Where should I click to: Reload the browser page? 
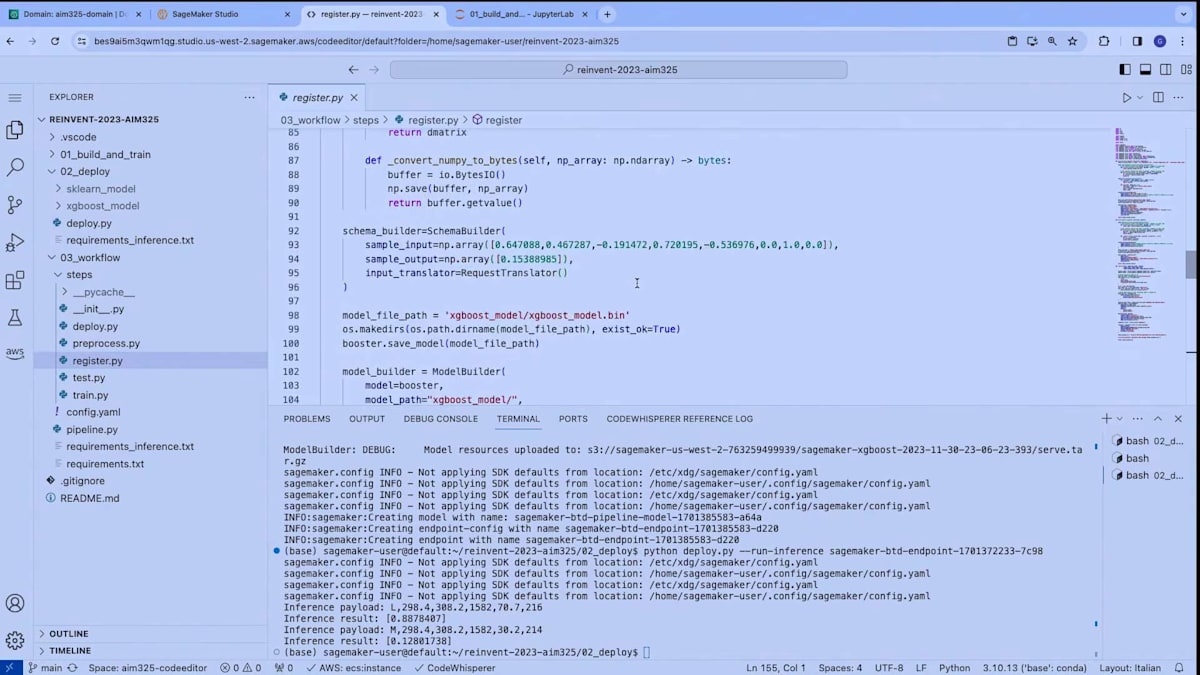(54, 41)
